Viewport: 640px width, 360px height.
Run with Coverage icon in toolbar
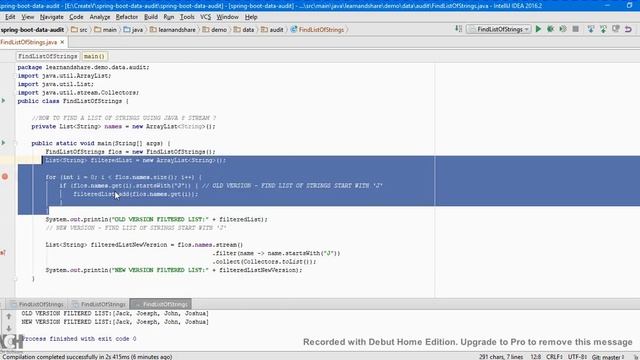(x=563, y=29)
